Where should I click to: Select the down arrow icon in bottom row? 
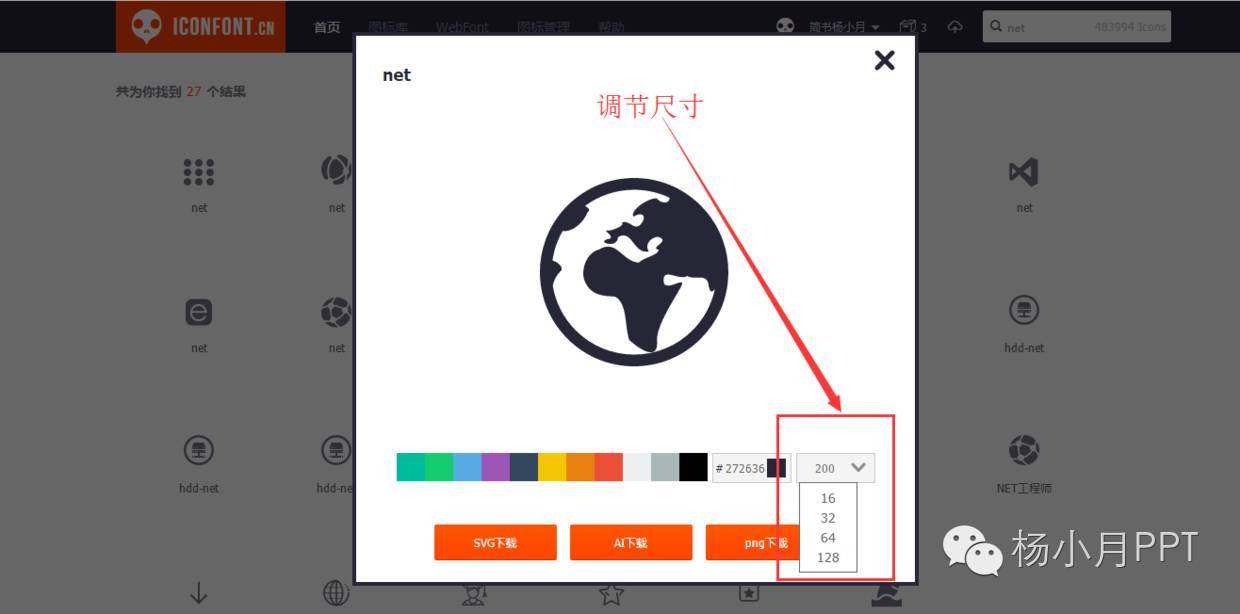point(199,592)
